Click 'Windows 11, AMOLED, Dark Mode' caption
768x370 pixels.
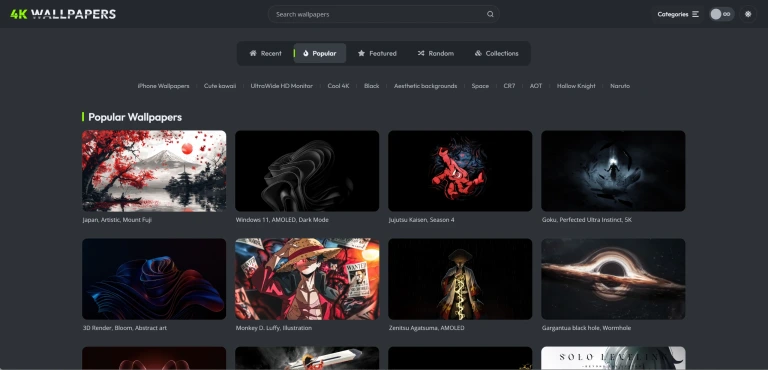click(x=282, y=220)
